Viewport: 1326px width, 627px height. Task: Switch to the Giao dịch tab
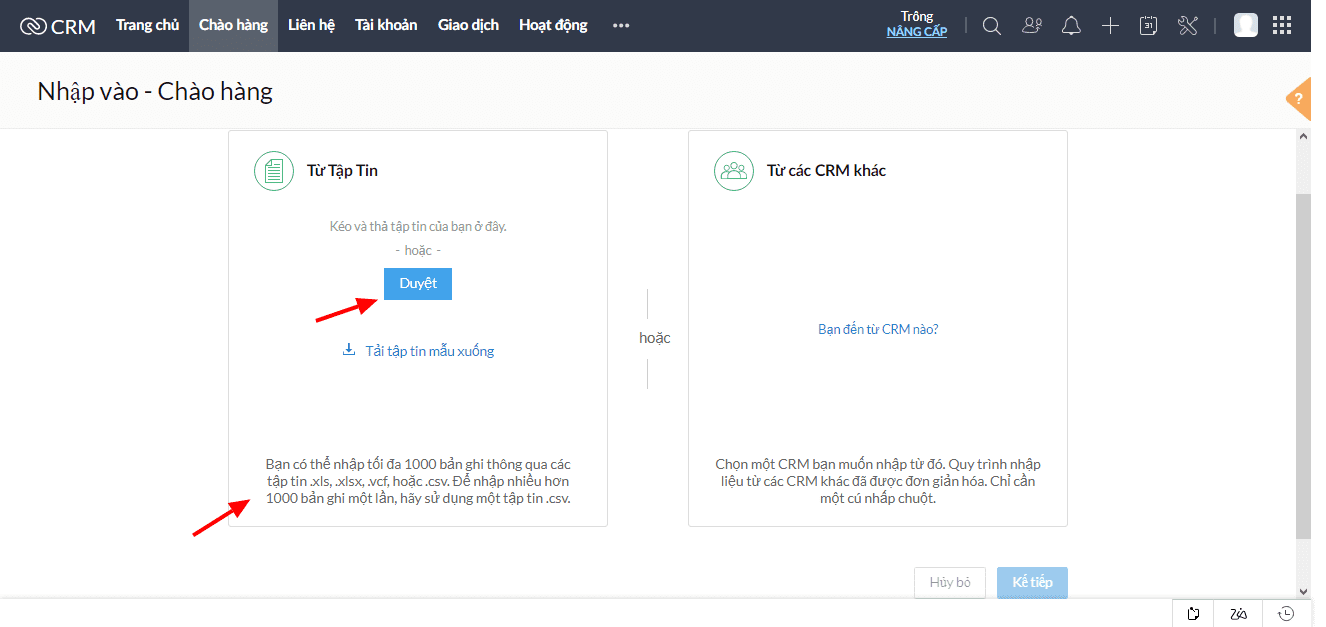[468, 25]
